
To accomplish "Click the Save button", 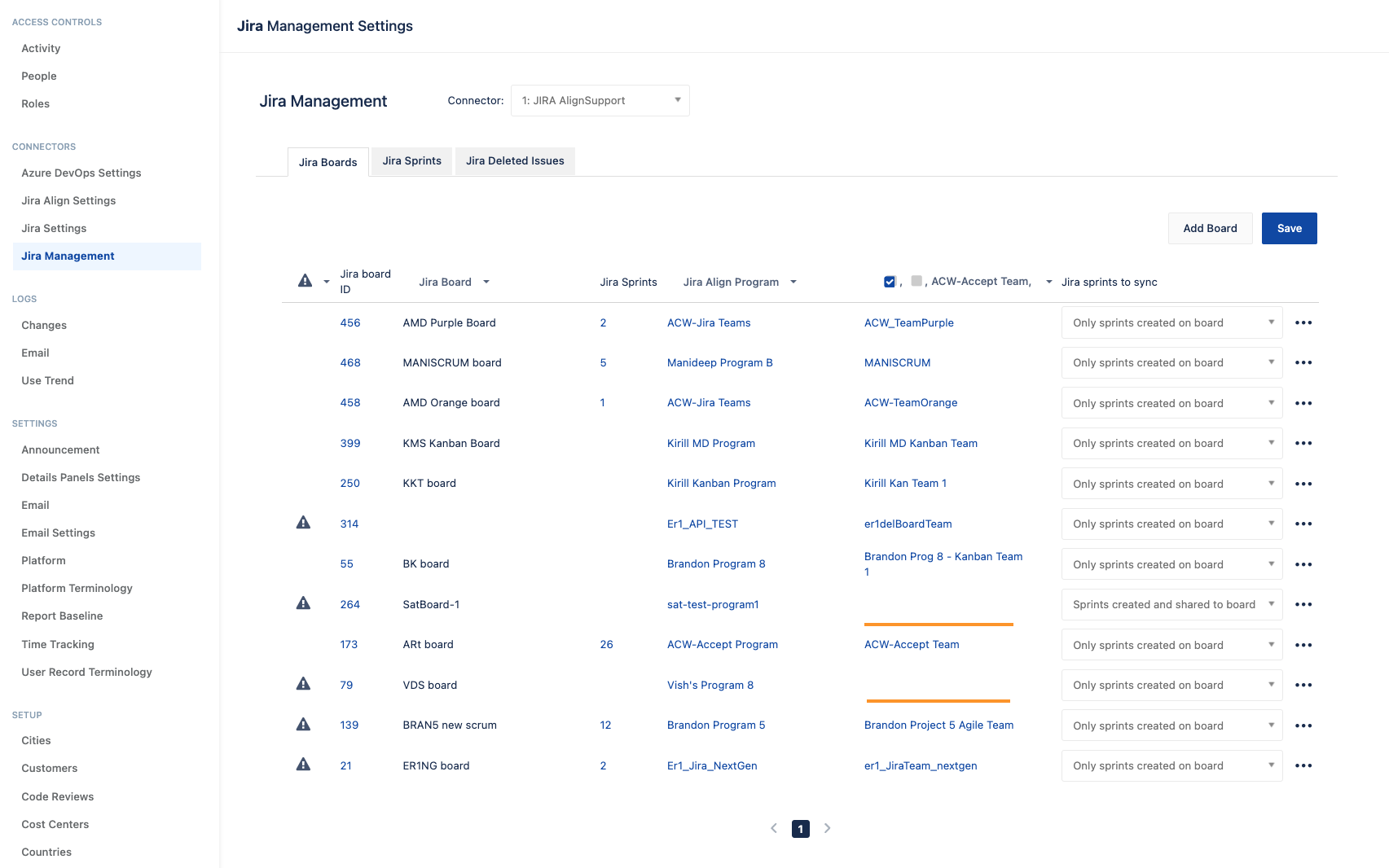I will click(1290, 229).
